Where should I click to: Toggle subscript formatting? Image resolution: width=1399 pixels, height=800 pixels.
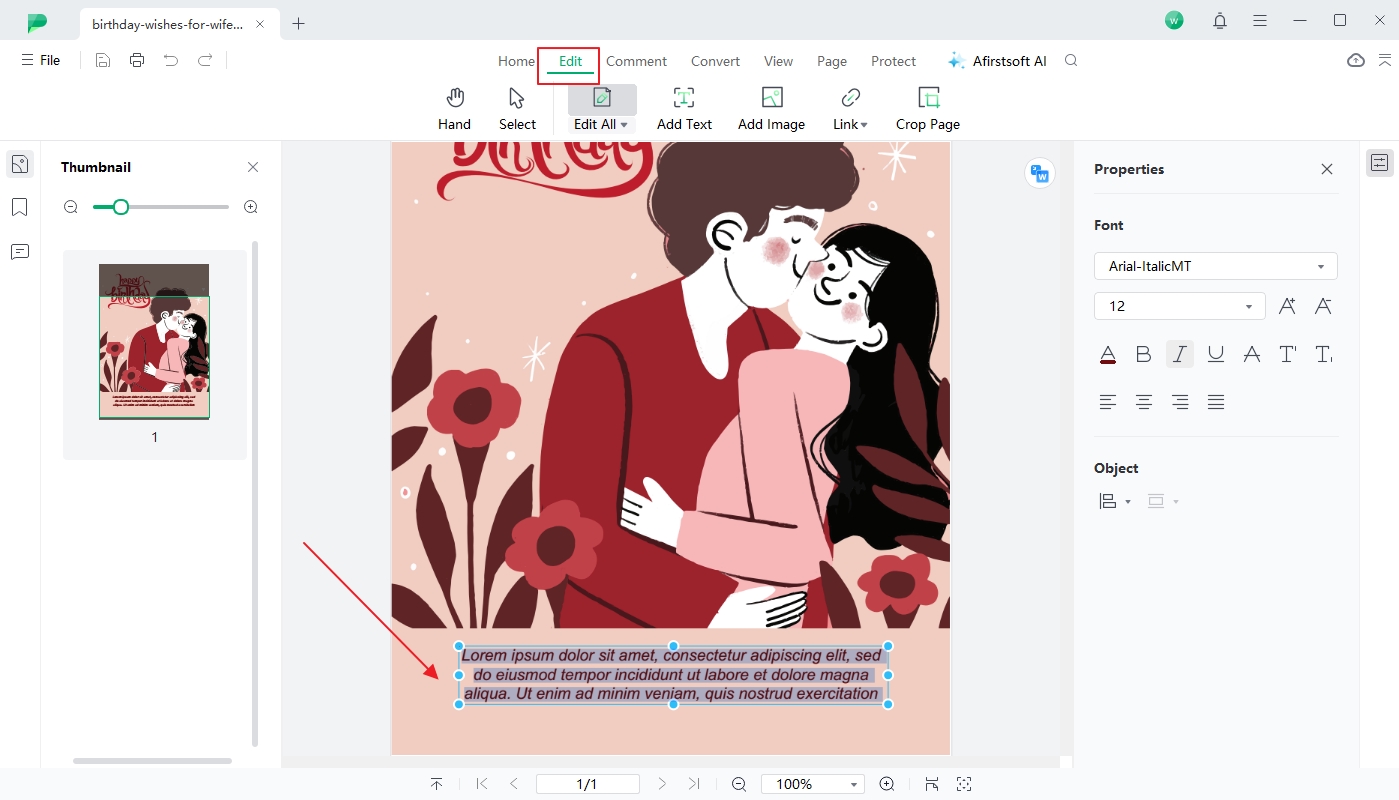point(1323,354)
